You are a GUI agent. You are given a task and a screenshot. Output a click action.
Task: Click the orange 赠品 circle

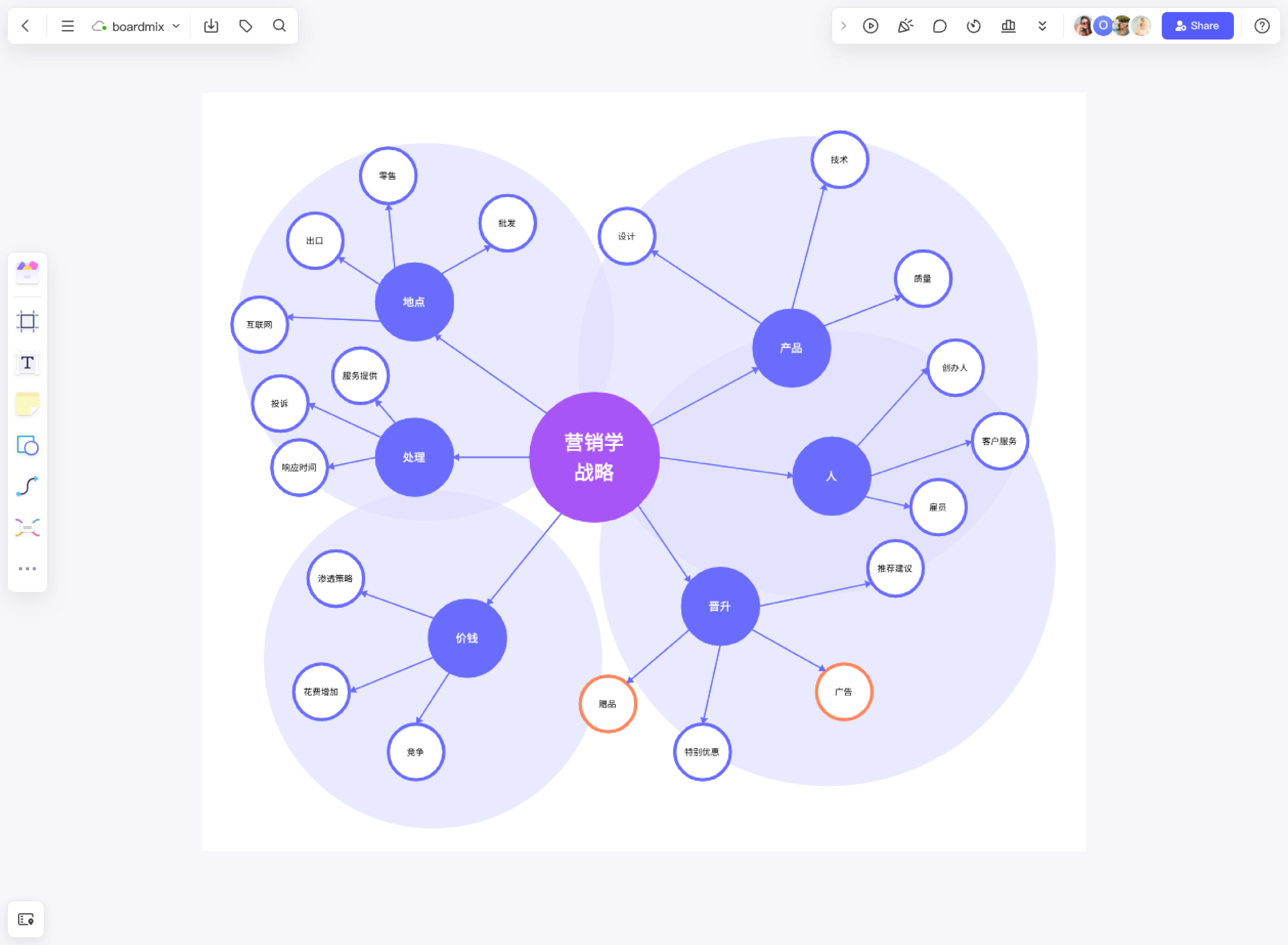pyautogui.click(x=608, y=704)
